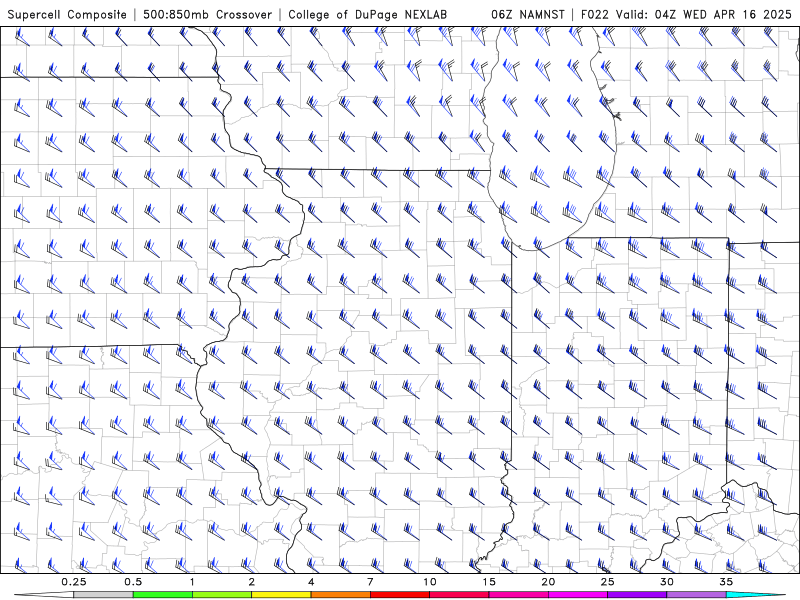The width and height of the screenshot is (800, 600).
Task: Click the colorbar label 25
Action: coord(608,582)
